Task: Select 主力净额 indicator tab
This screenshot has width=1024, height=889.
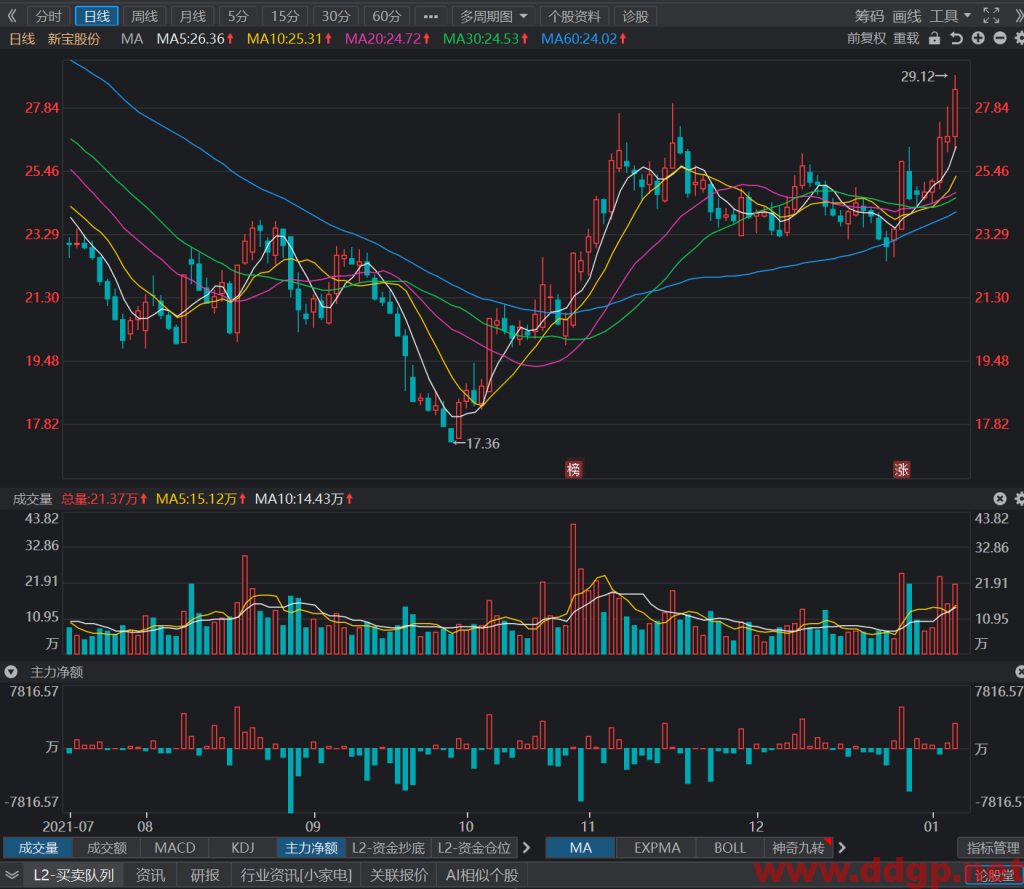Action: tap(311, 848)
